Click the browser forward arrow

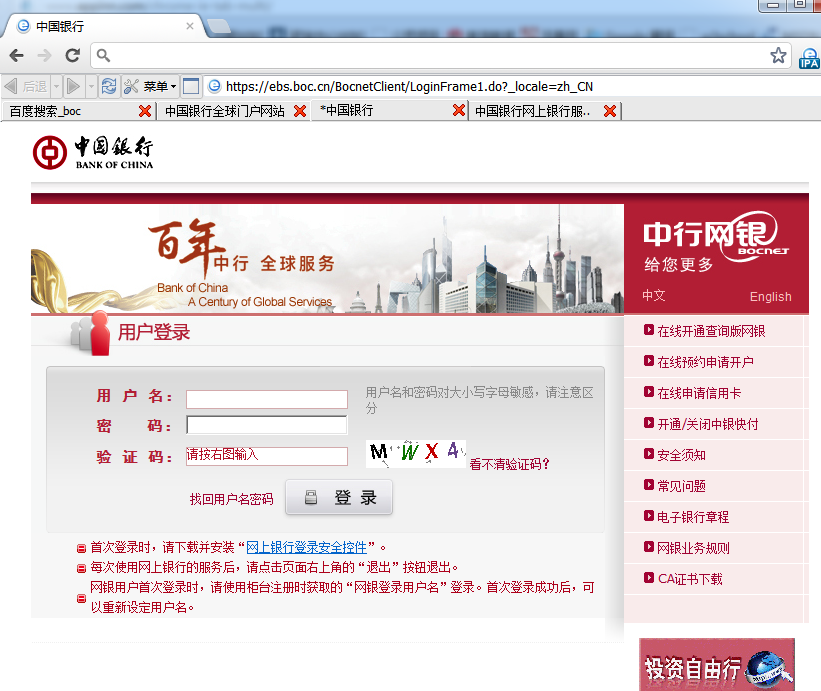tap(45, 55)
